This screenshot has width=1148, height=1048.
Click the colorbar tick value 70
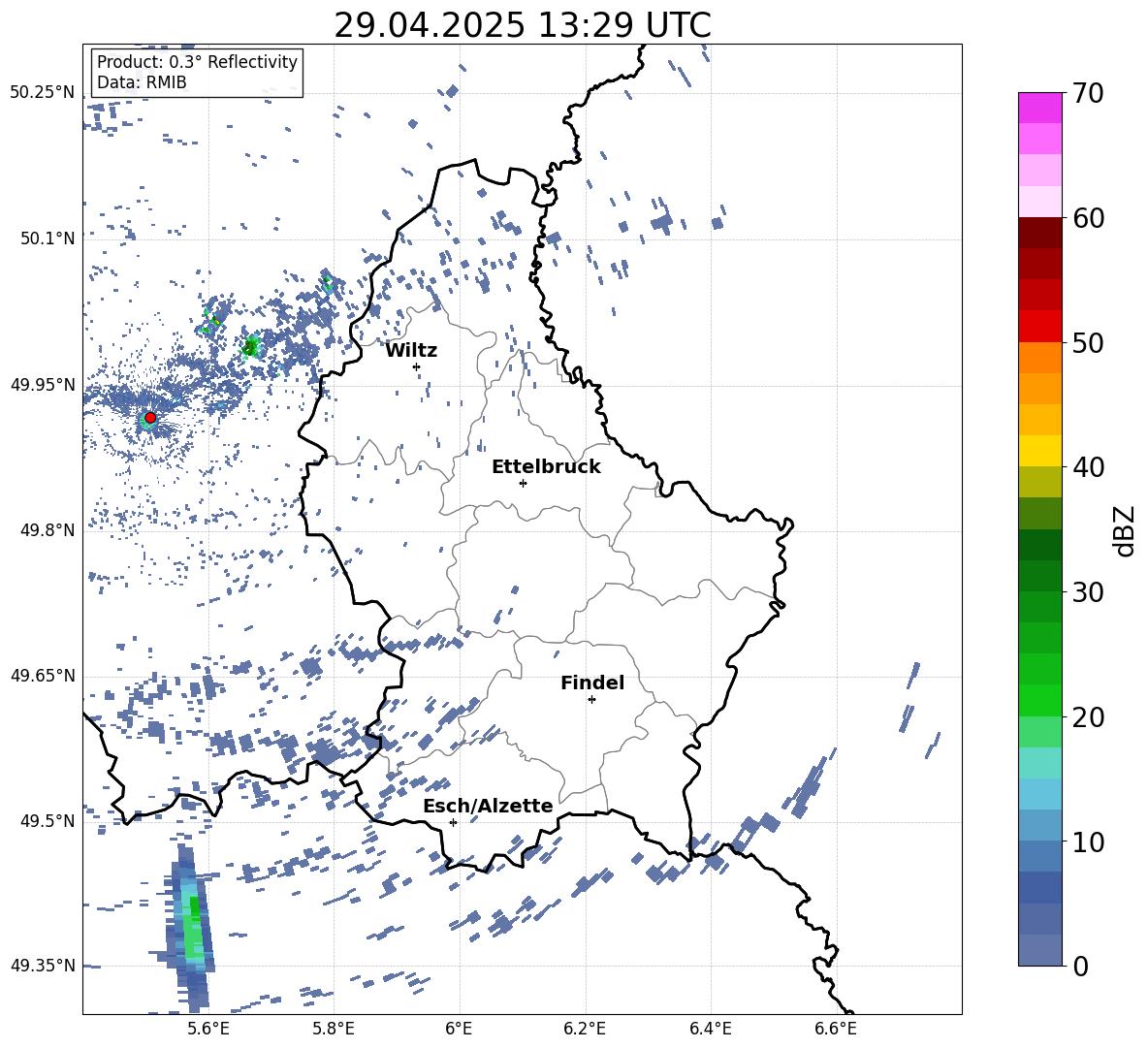[1088, 93]
